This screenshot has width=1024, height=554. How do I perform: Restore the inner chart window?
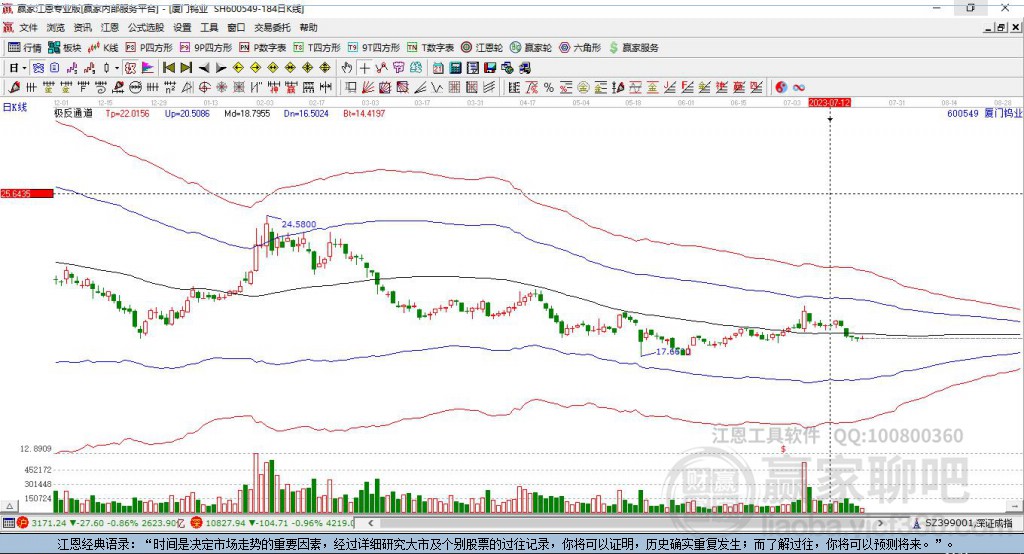[x=1000, y=27]
